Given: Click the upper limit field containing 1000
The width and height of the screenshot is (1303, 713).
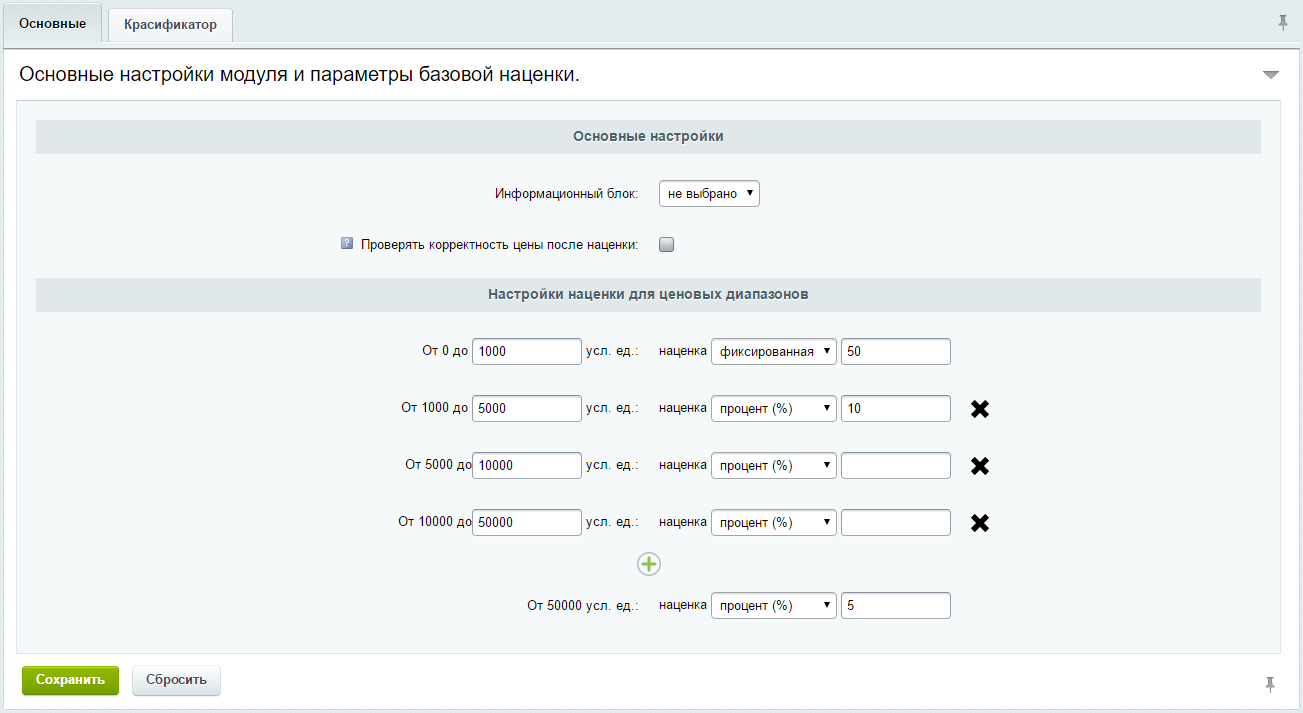Looking at the screenshot, I should coord(526,352).
